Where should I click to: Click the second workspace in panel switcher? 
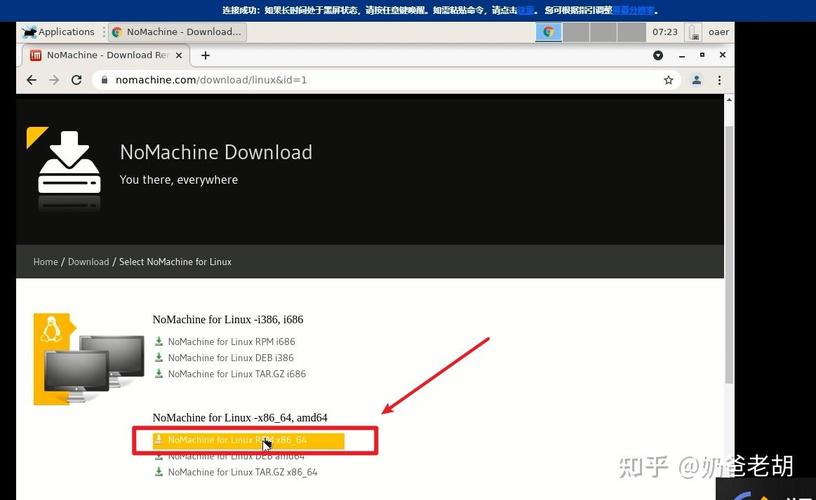(x=576, y=32)
